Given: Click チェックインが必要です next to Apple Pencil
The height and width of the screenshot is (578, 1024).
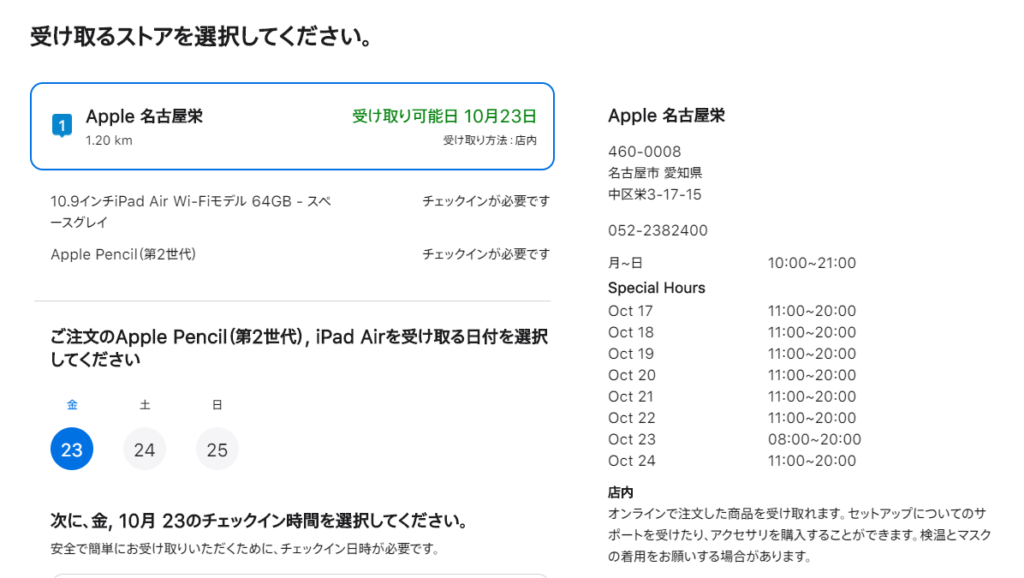Looking at the screenshot, I should [x=486, y=254].
